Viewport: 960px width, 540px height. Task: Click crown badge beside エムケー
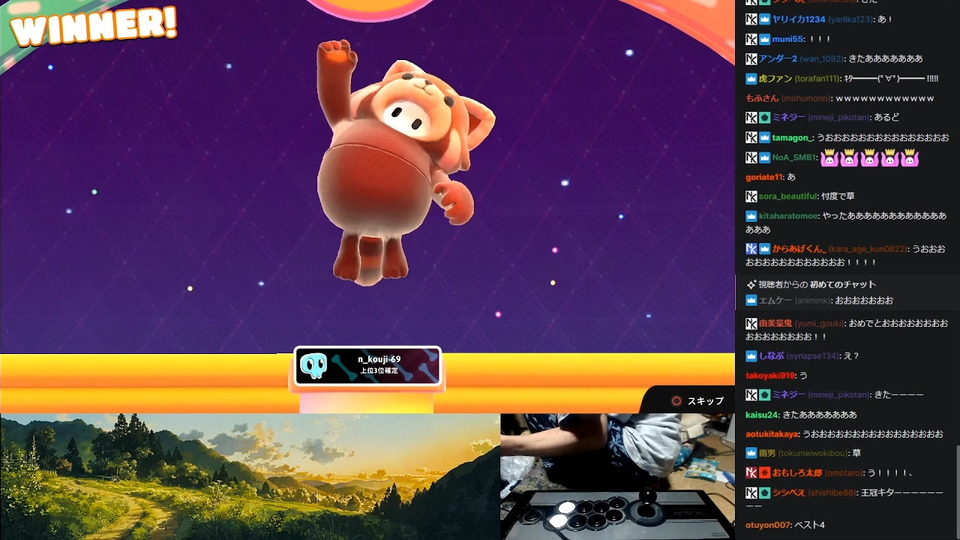pos(751,301)
